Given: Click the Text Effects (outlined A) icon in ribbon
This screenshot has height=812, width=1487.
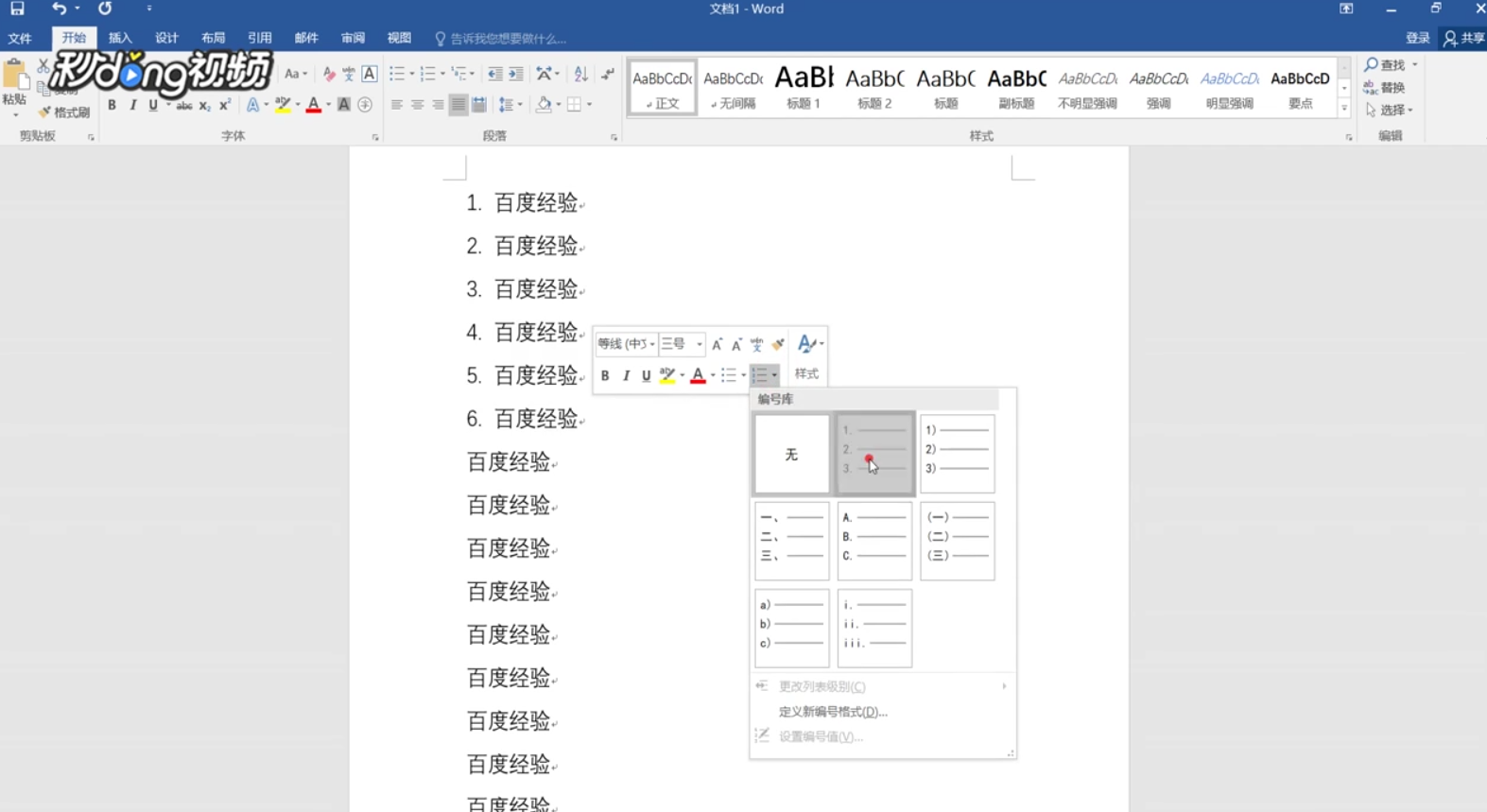Looking at the screenshot, I should point(252,105).
